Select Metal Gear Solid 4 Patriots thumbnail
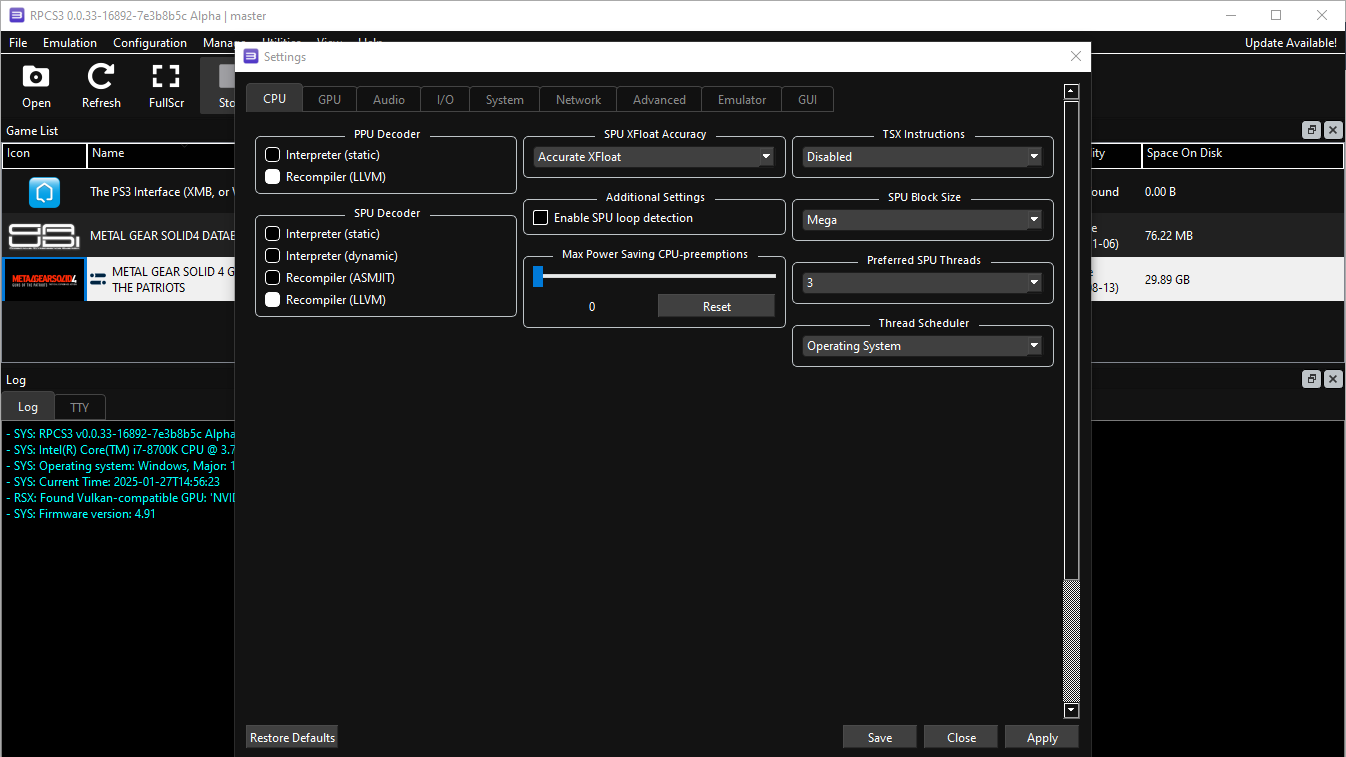This screenshot has width=1346, height=757. (x=44, y=280)
